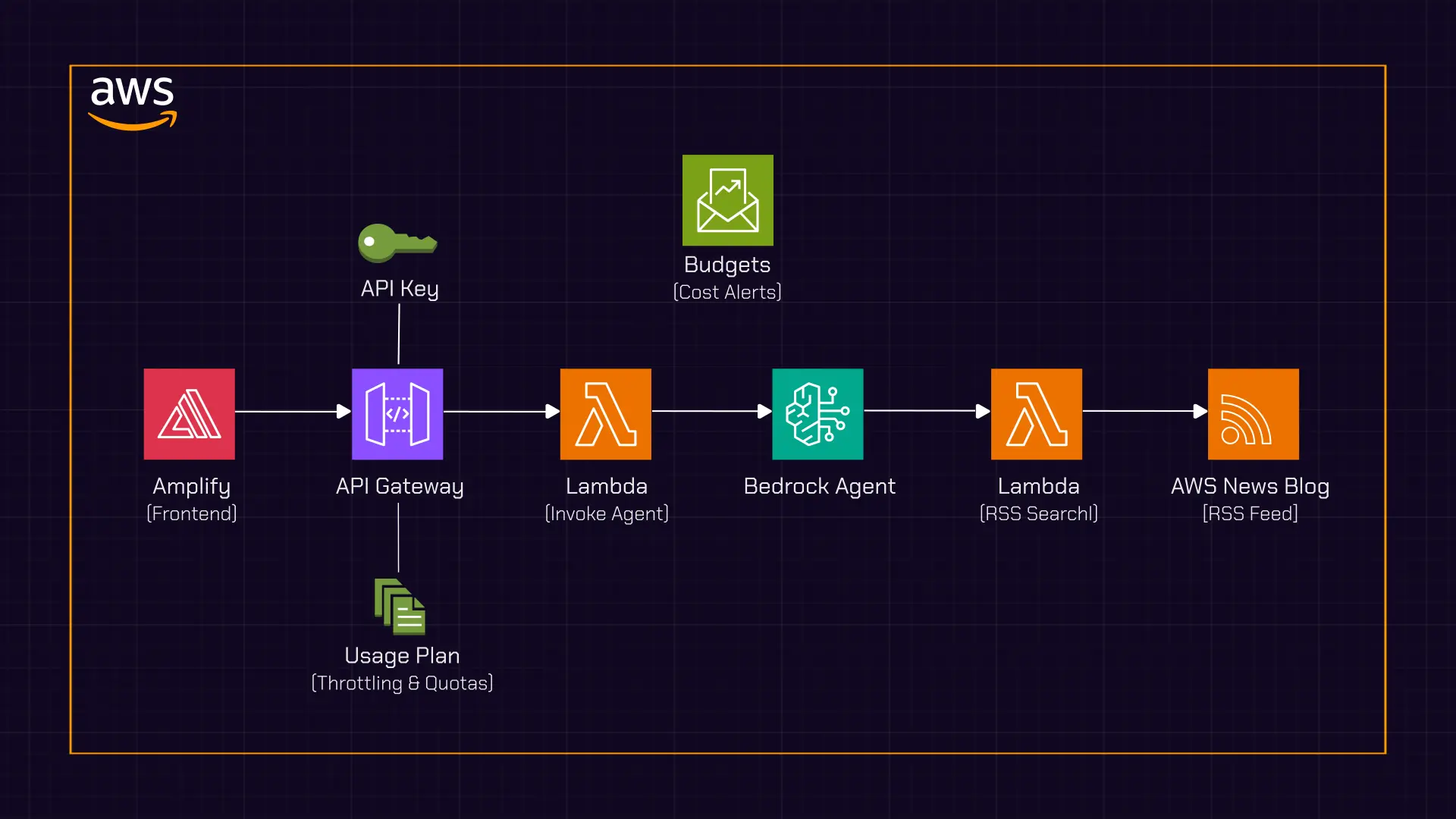Screen dimensions: 1456x819
Task: Select the "Bedrock Agent" label
Action: (x=820, y=487)
